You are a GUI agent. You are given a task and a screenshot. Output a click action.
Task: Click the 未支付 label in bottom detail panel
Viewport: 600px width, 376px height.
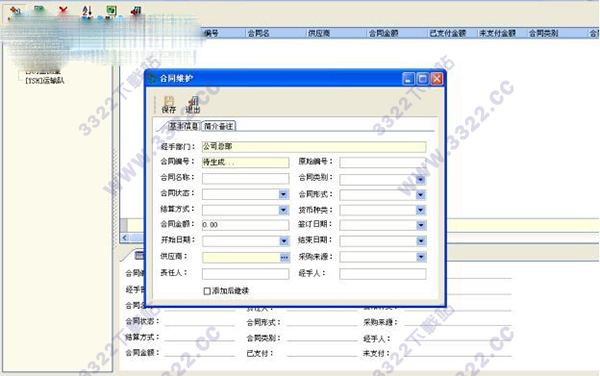(376, 353)
